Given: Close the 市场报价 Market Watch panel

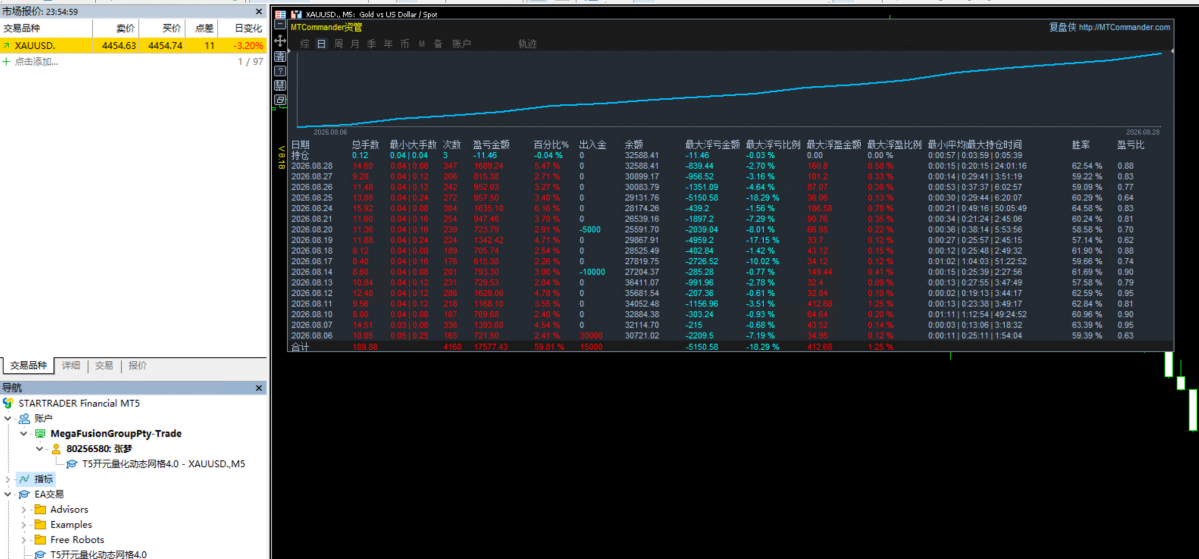Looking at the screenshot, I should [x=258, y=11].
